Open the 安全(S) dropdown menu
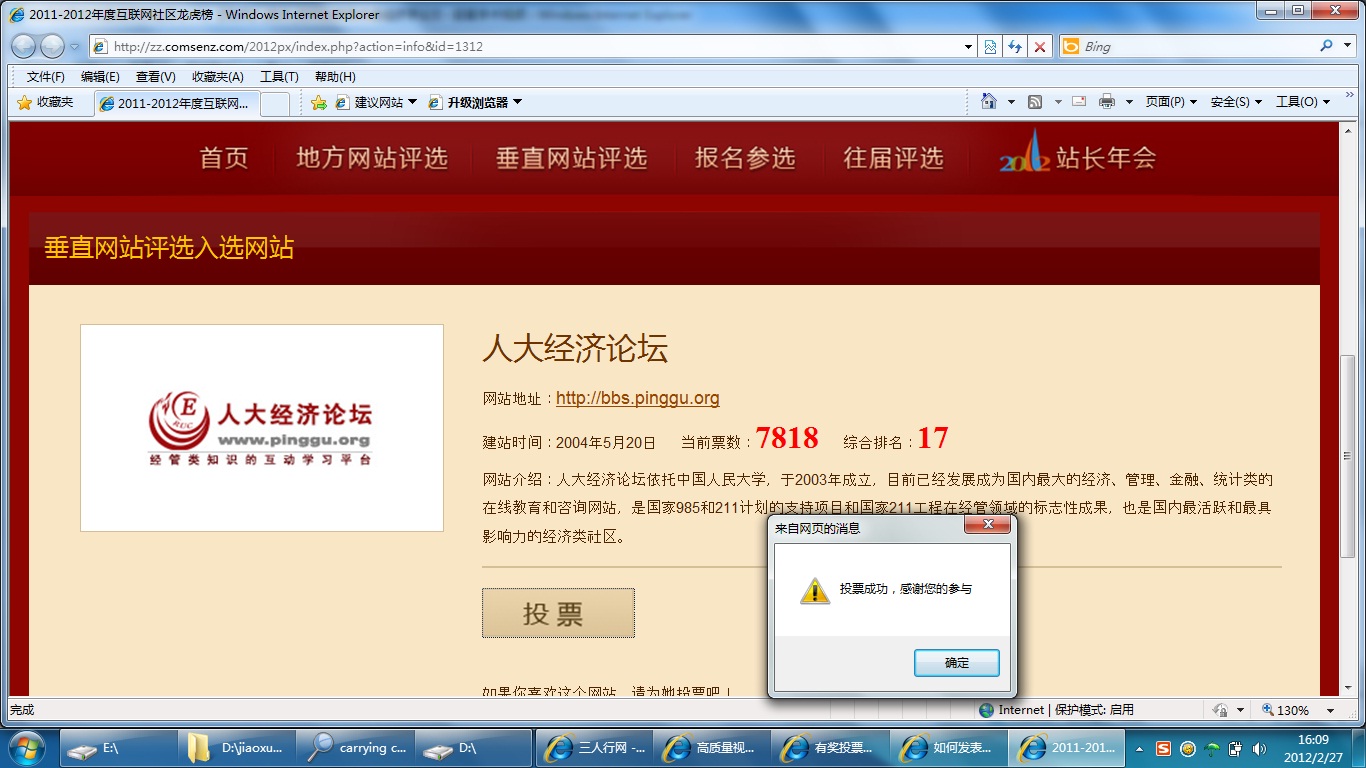This screenshot has height=768, width=1366. [1236, 102]
